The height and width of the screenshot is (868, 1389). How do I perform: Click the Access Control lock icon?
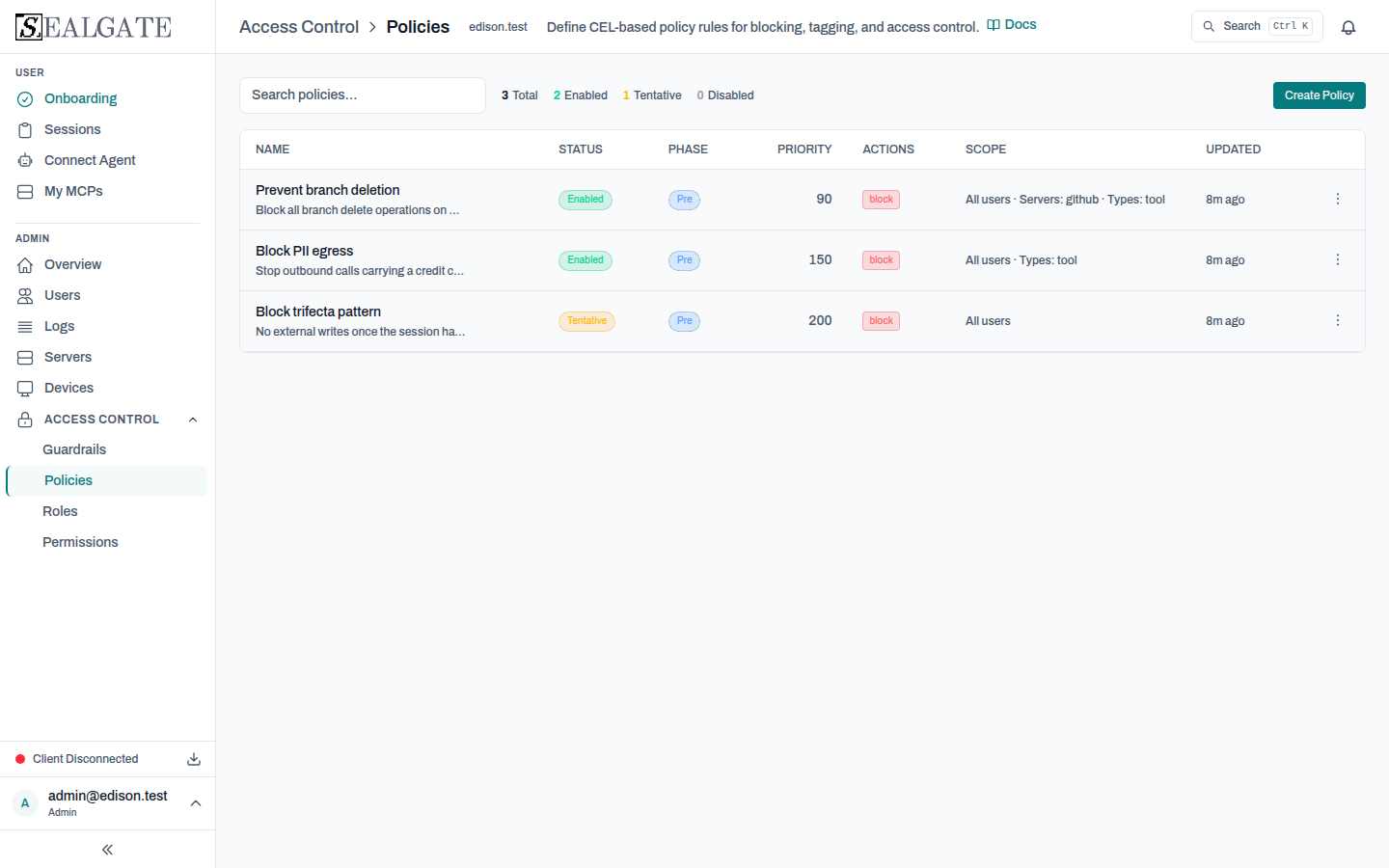click(x=25, y=420)
